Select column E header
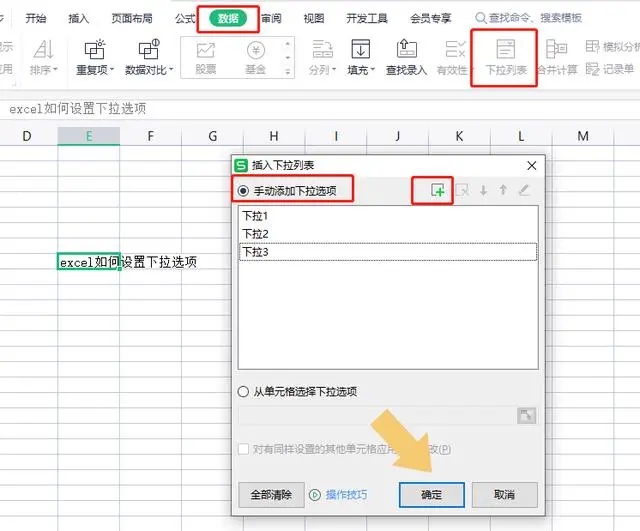 [x=89, y=136]
